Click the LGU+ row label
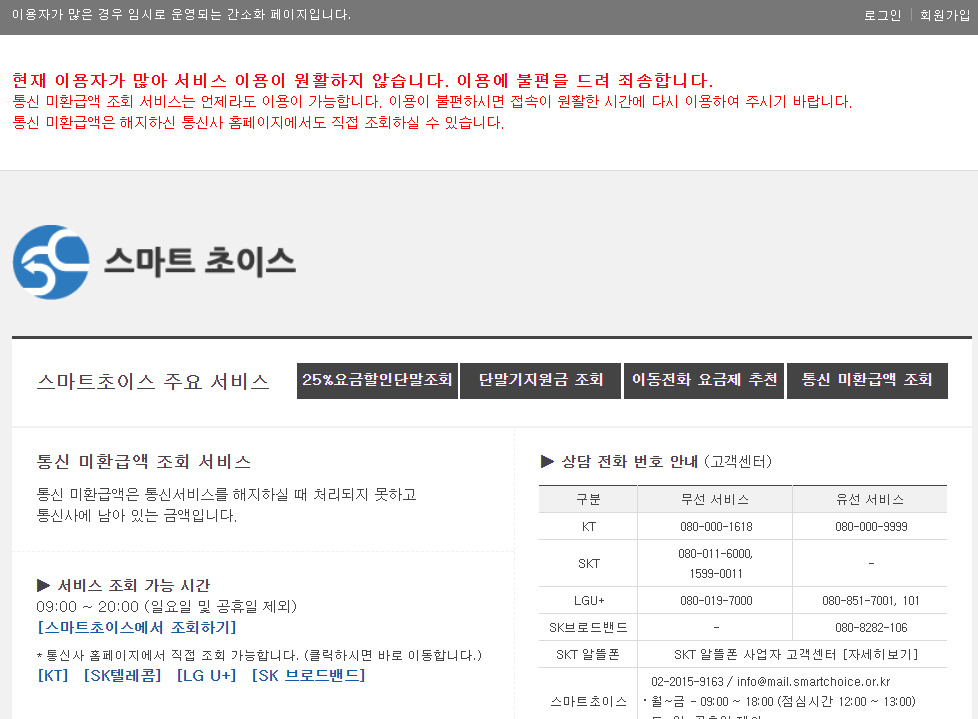This screenshot has height=719, width=978. click(589, 601)
